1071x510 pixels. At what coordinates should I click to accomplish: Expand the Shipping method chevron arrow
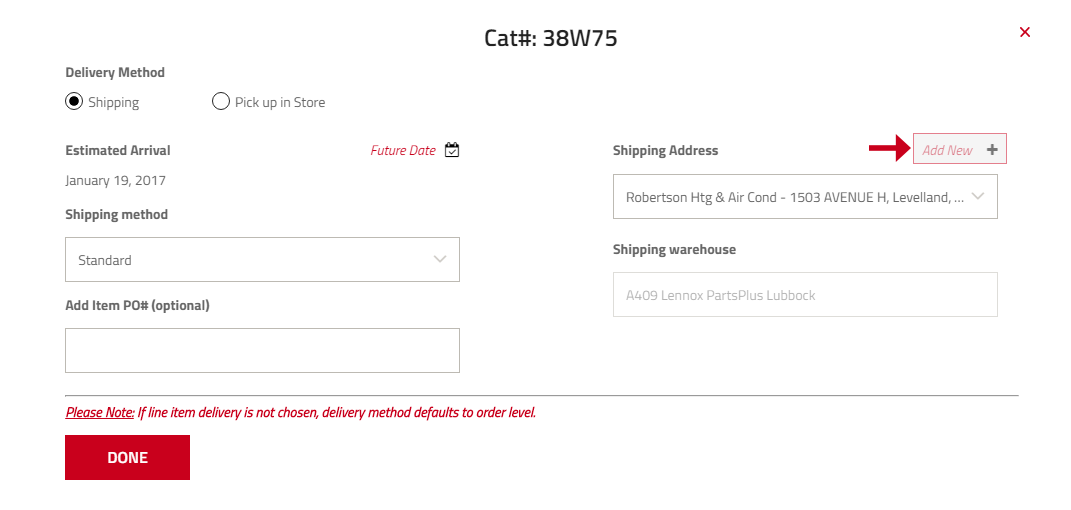tap(440, 259)
